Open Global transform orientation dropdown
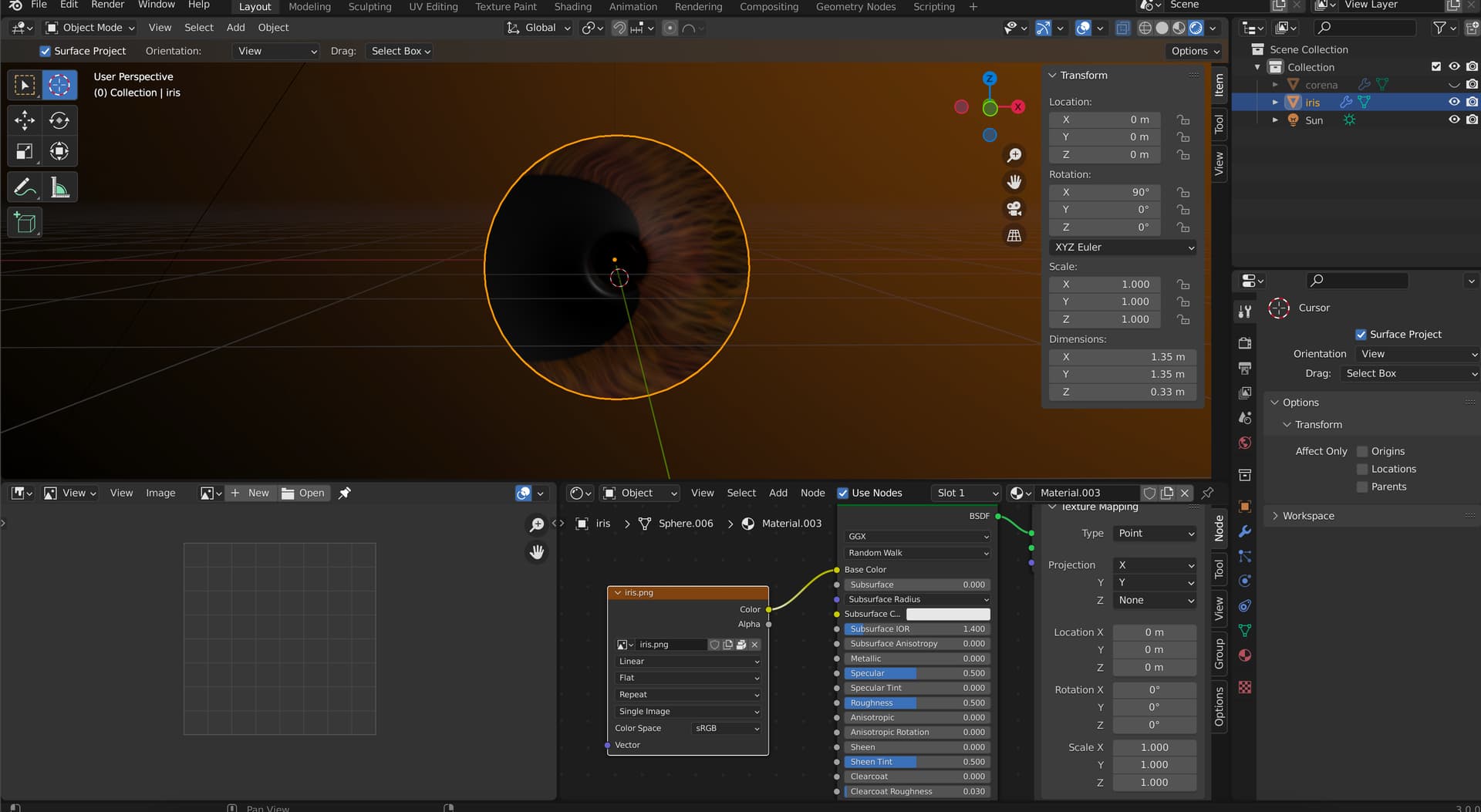The height and width of the screenshot is (812, 1481). click(x=538, y=28)
